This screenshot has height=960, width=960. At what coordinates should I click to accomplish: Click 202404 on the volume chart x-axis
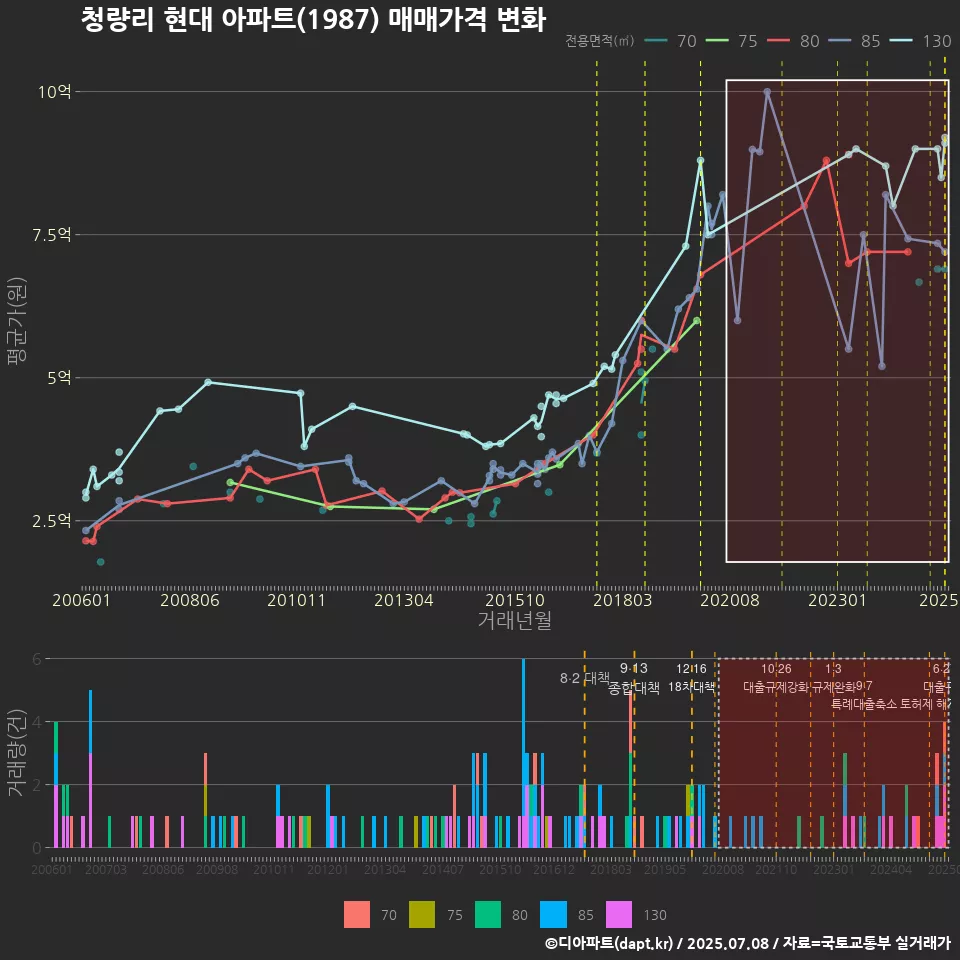(891, 869)
